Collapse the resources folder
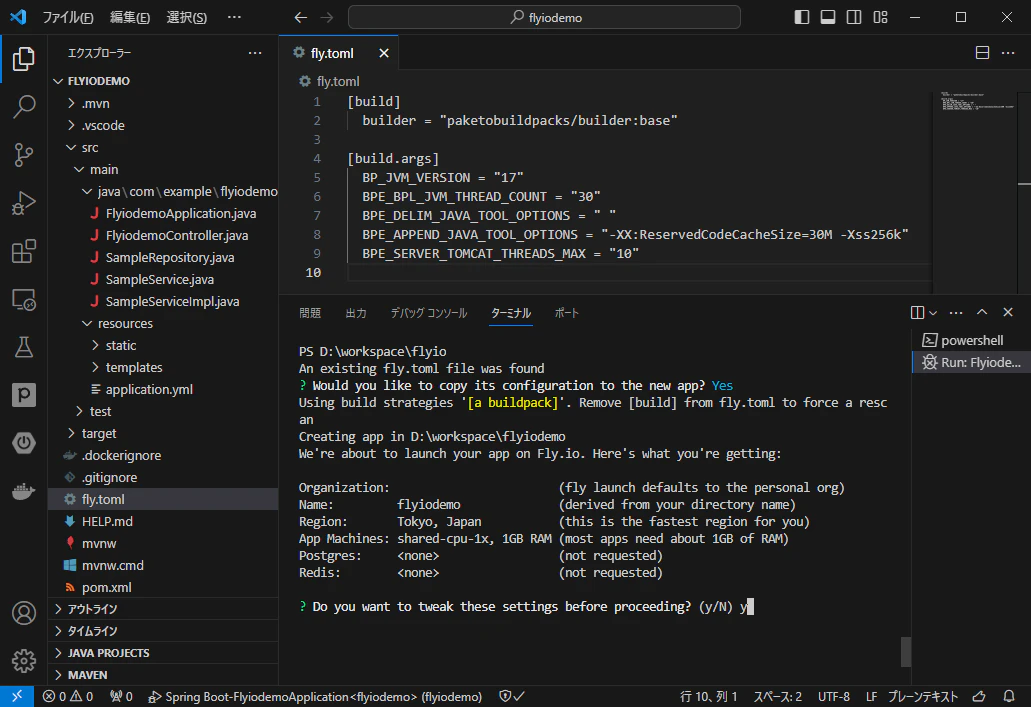The image size is (1031, 707). (87, 323)
